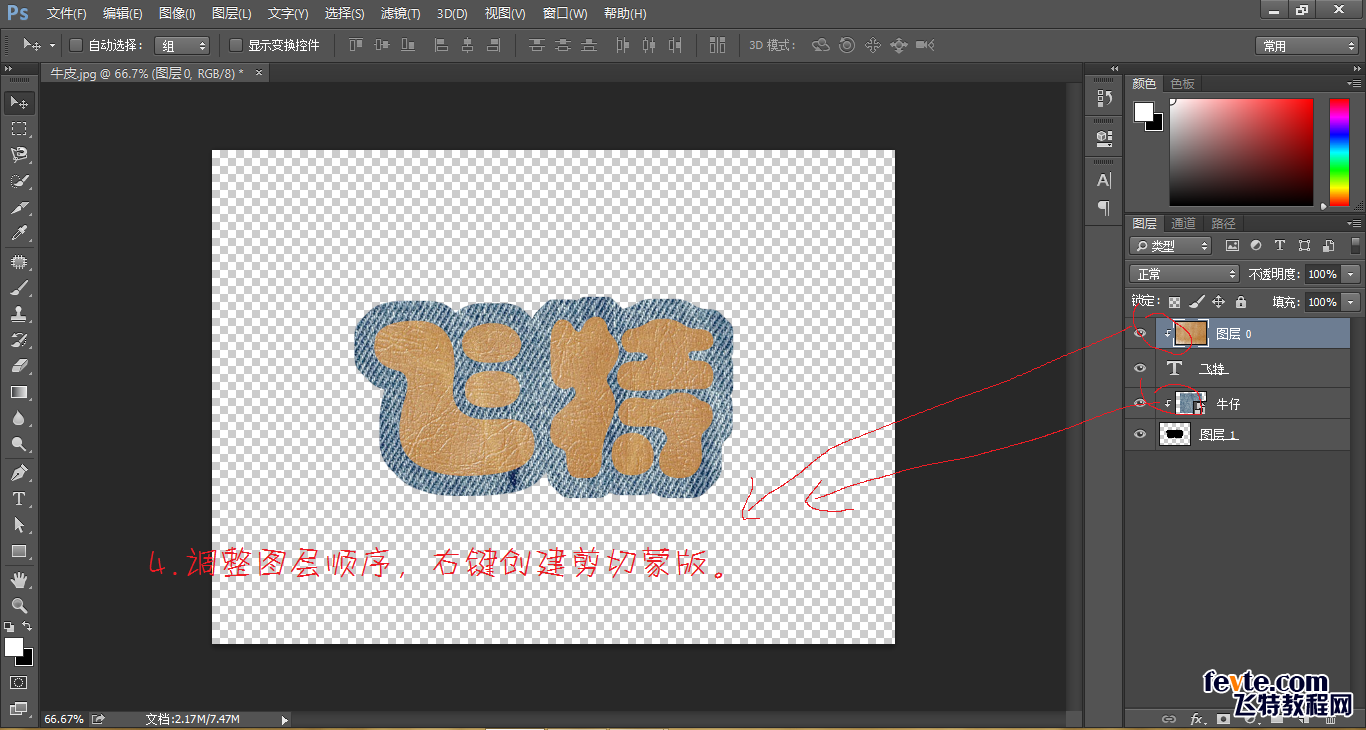This screenshot has width=1366, height=730.
Task: Switch to the 路径 tab
Action: pyautogui.click(x=1224, y=224)
